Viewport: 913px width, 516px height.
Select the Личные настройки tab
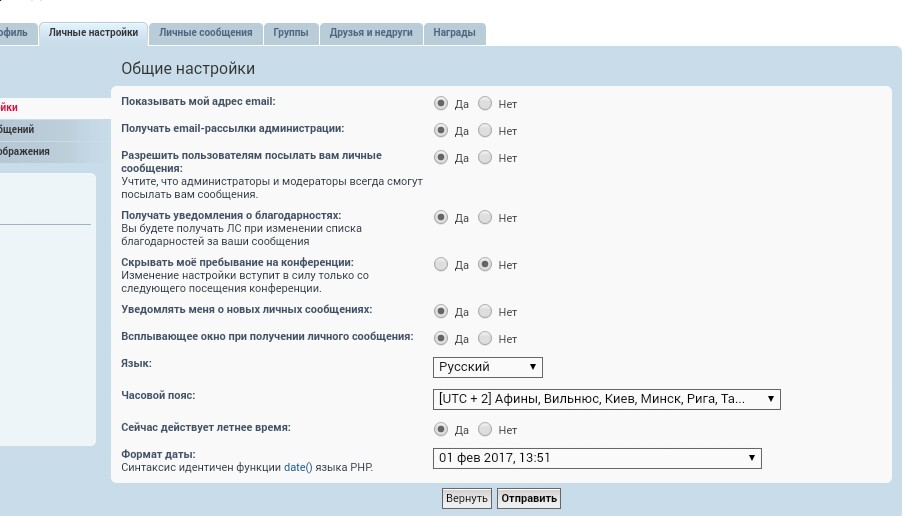93,33
